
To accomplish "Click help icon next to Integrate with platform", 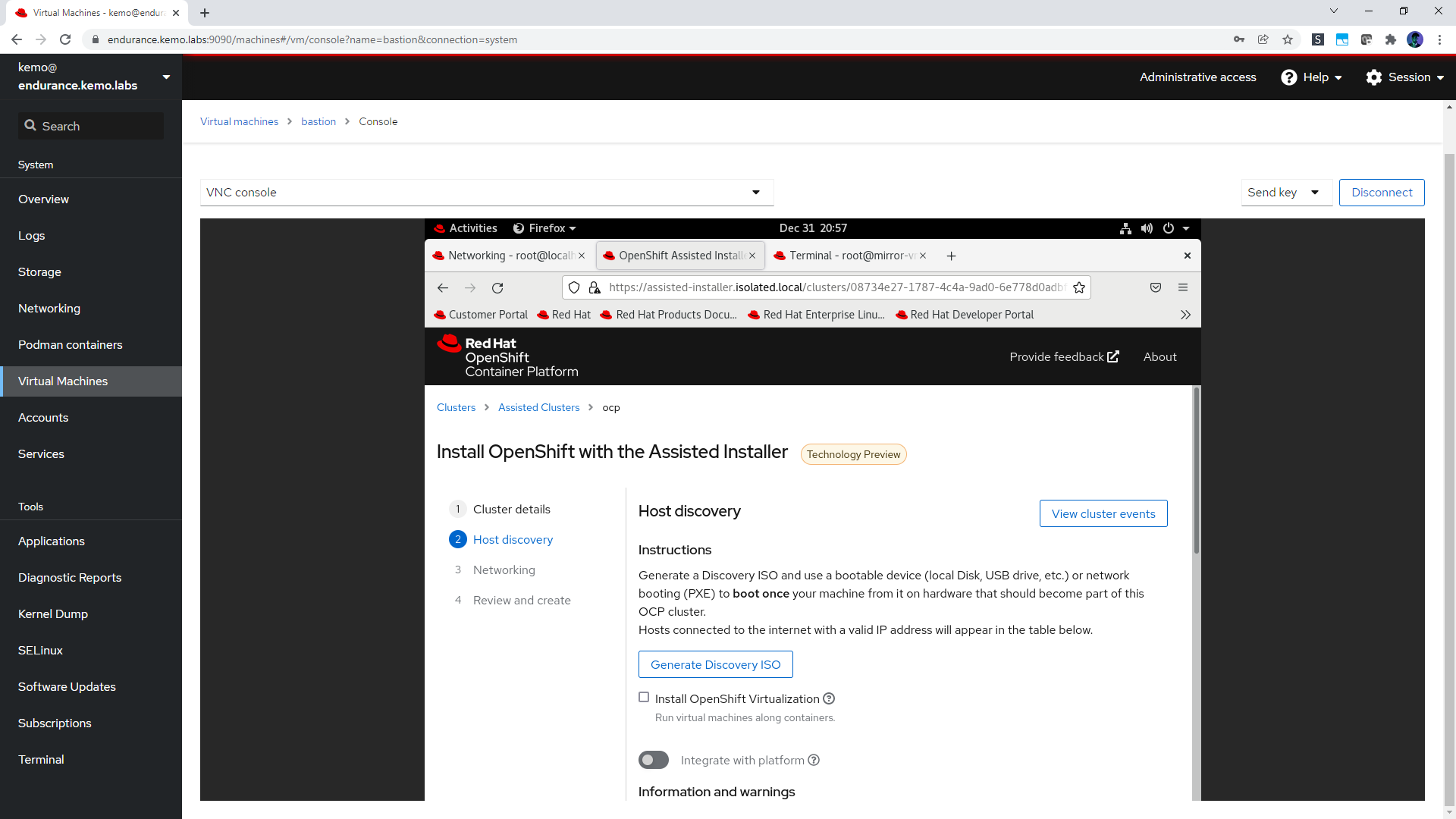I will pyautogui.click(x=814, y=760).
